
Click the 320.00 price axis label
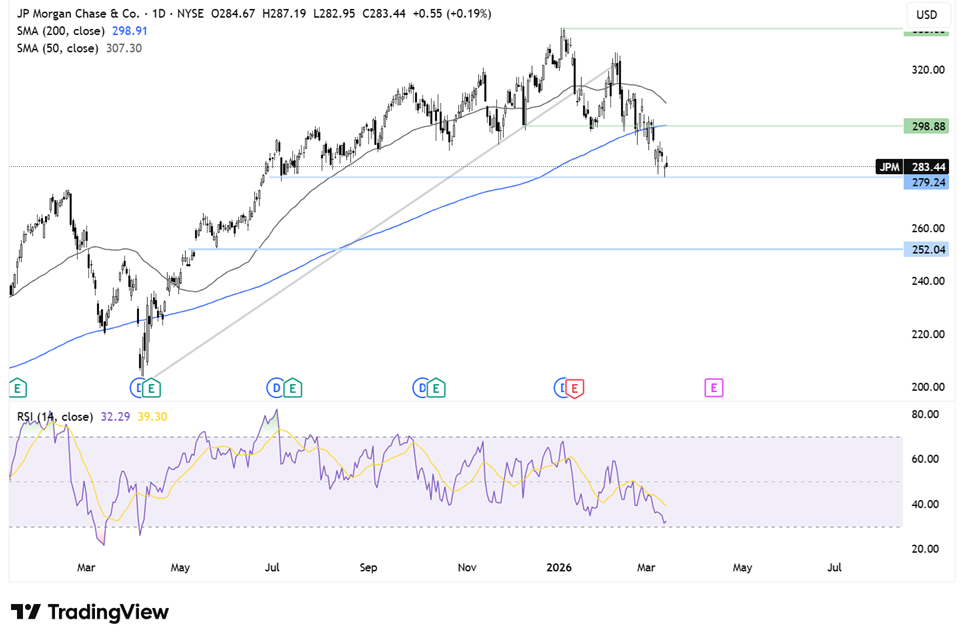[x=928, y=70]
